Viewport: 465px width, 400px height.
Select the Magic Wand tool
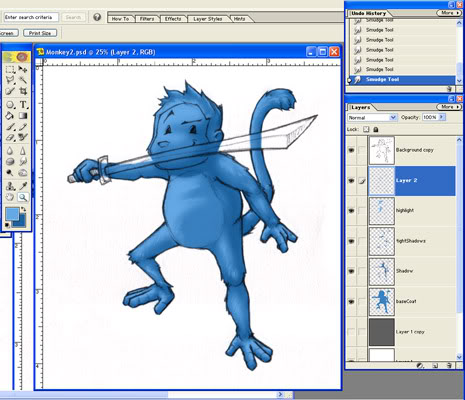click(23, 80)
